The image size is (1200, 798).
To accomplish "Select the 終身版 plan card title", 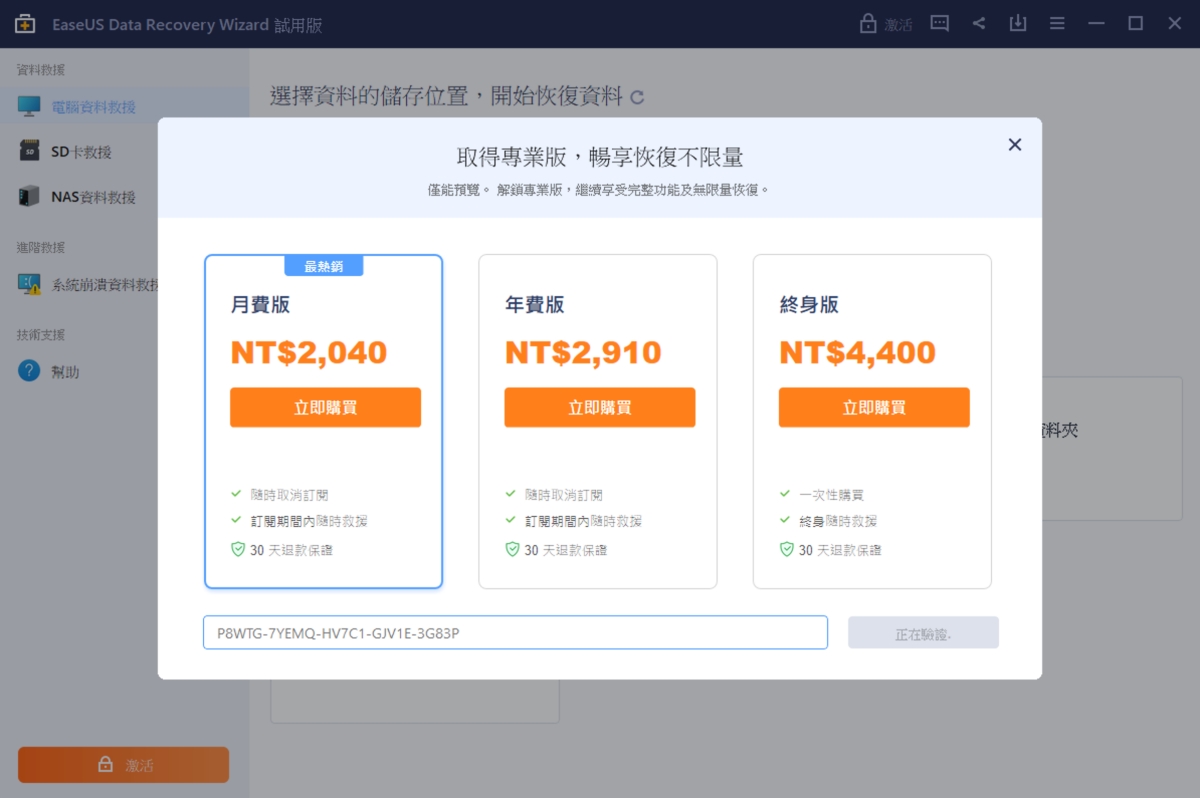I will pos(809,305).
